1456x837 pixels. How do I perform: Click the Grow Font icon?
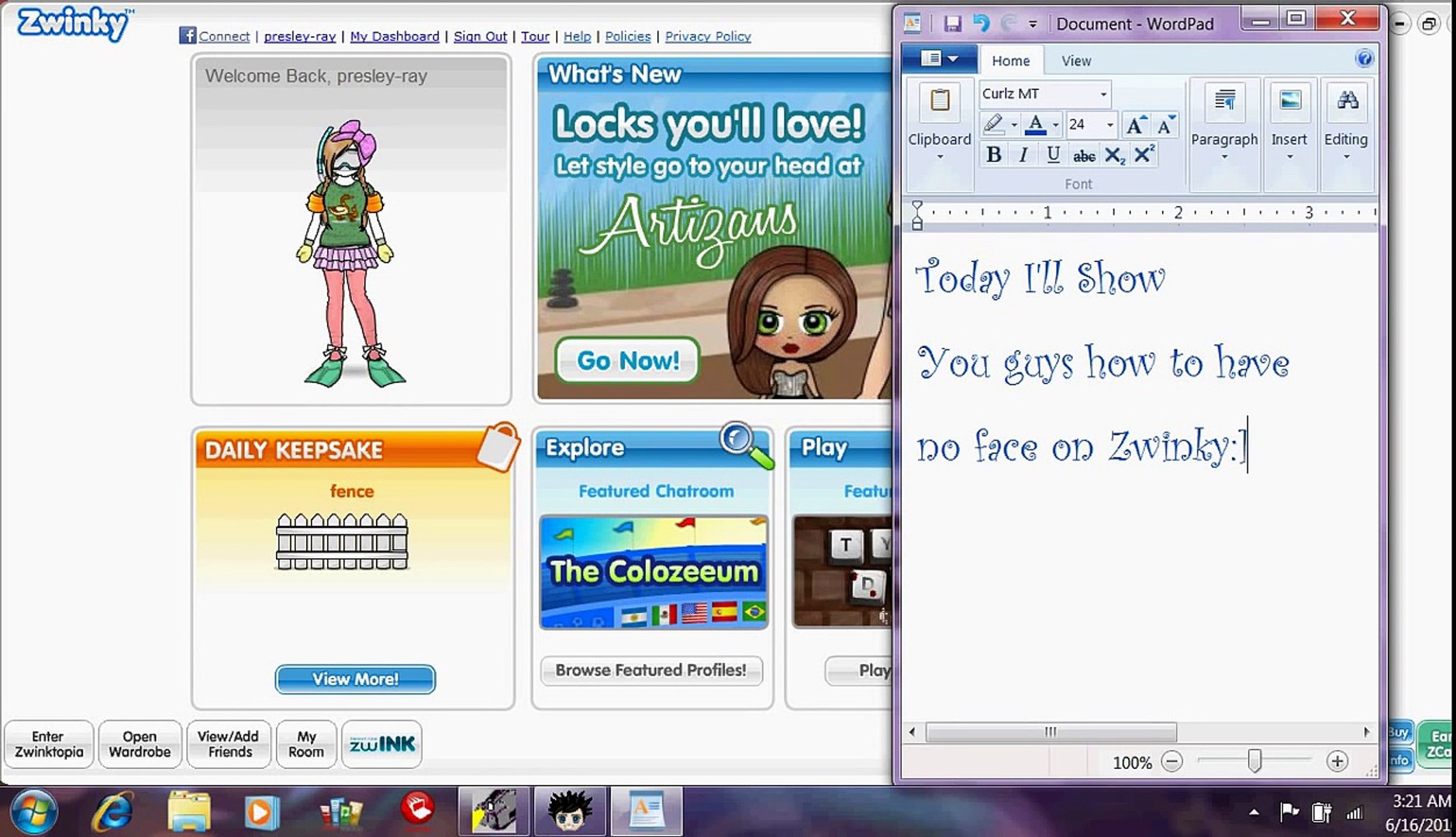coord(1136,124)
